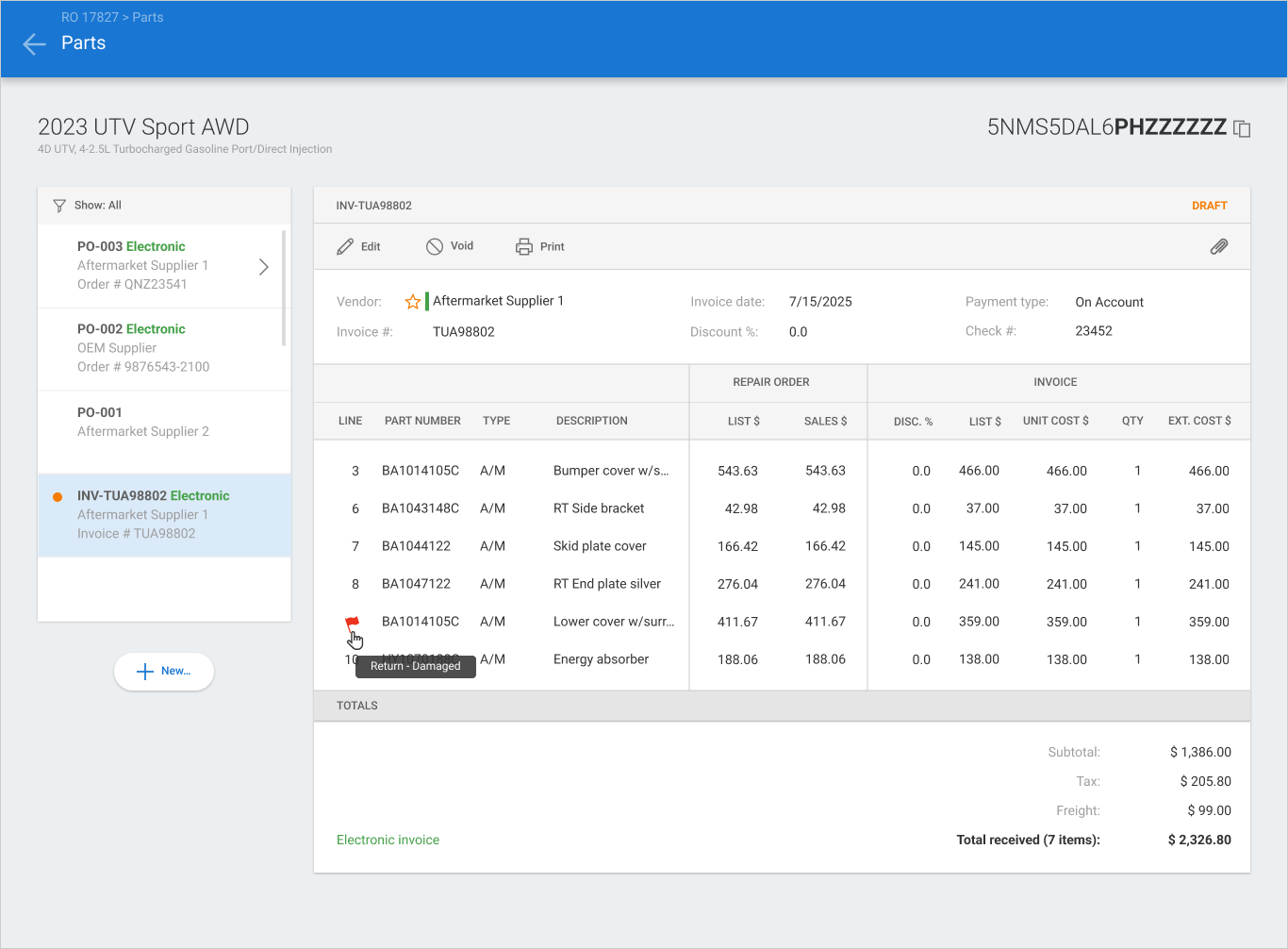Expand PO-003 with the chevron arrow
This screenshot has height=949, width=1288.
pos(264,267)
